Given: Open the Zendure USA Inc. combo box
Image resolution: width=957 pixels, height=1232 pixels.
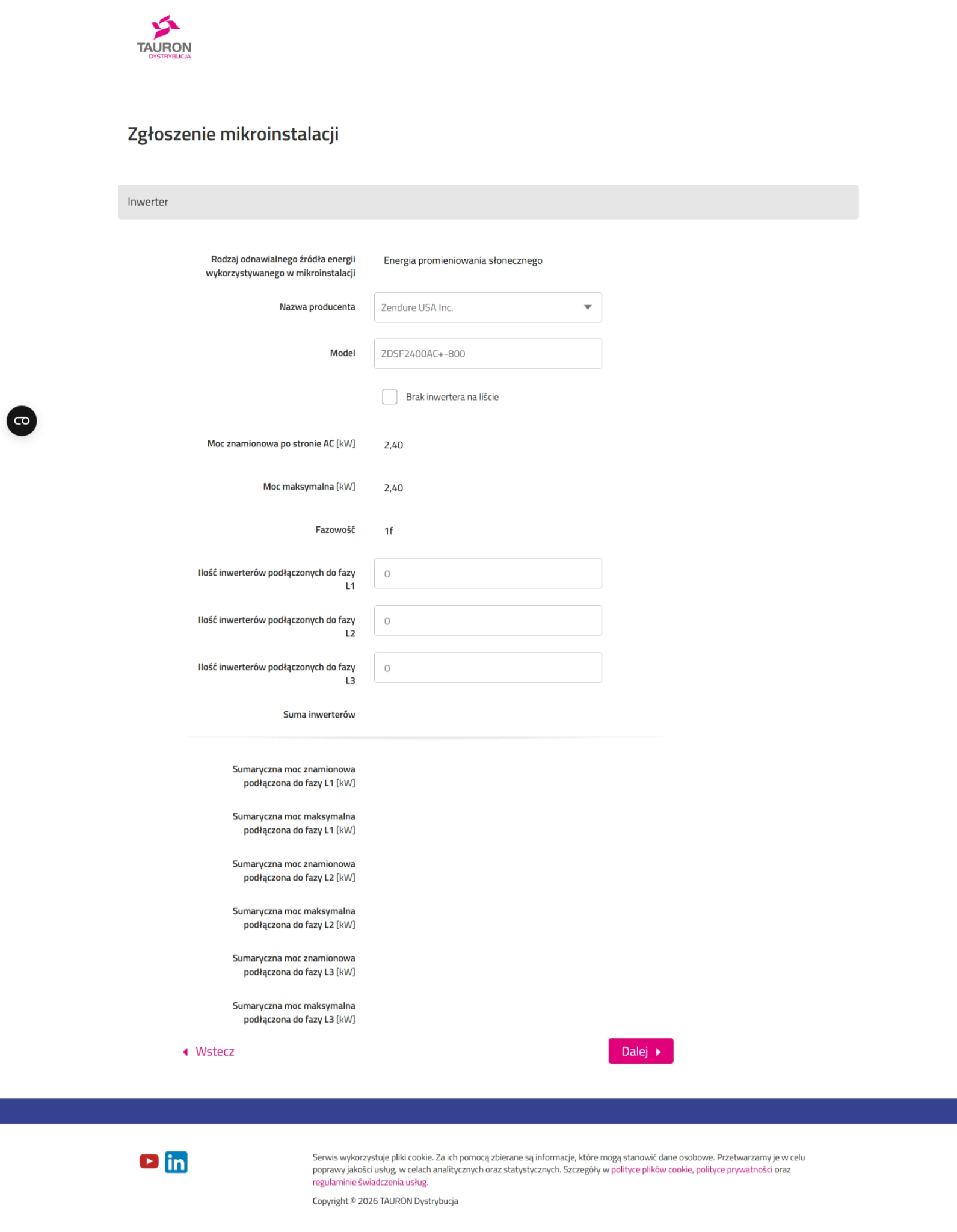Looking at the screenshot, I should coord(488,307).
